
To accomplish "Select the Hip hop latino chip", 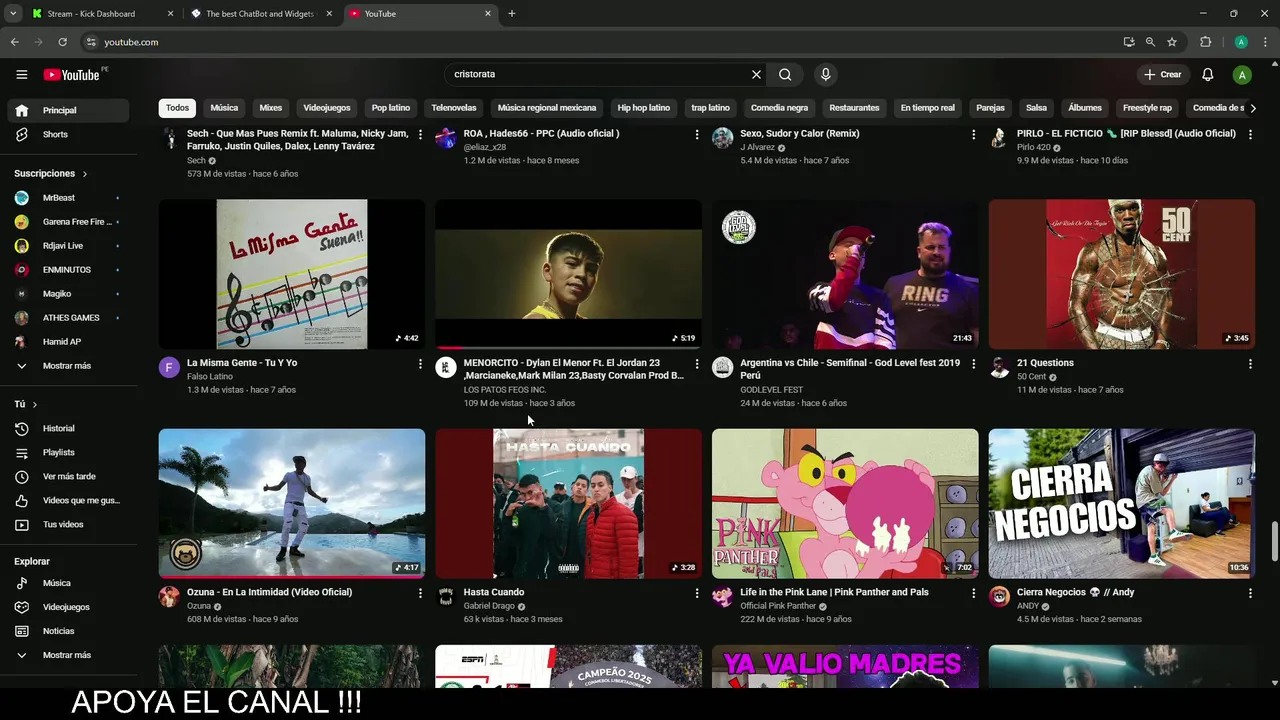I will tap(644, 108).
